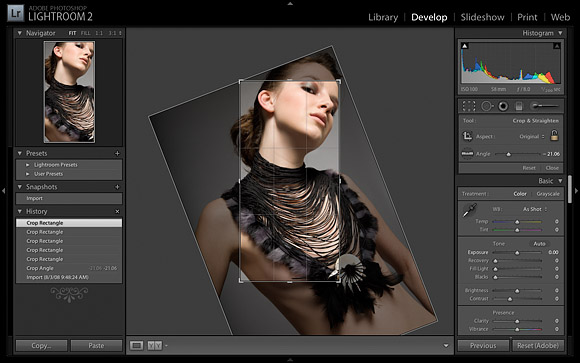The height and width of the screenshot is (363, 580).
Task: Collapse the Basic panel
Action: click(x=560, y=181)
